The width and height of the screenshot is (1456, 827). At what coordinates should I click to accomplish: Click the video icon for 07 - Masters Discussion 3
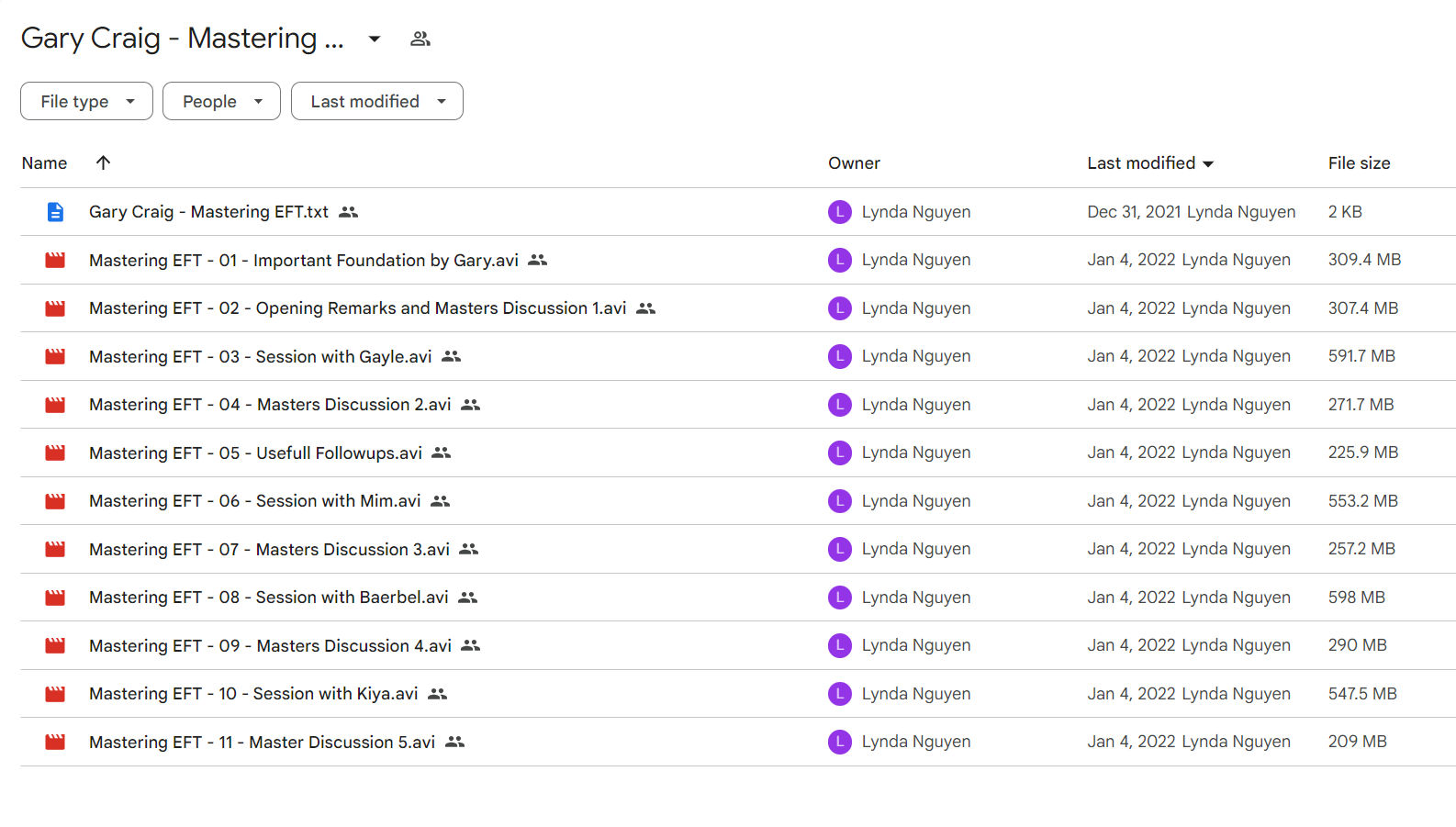click(x=55, y=549)
